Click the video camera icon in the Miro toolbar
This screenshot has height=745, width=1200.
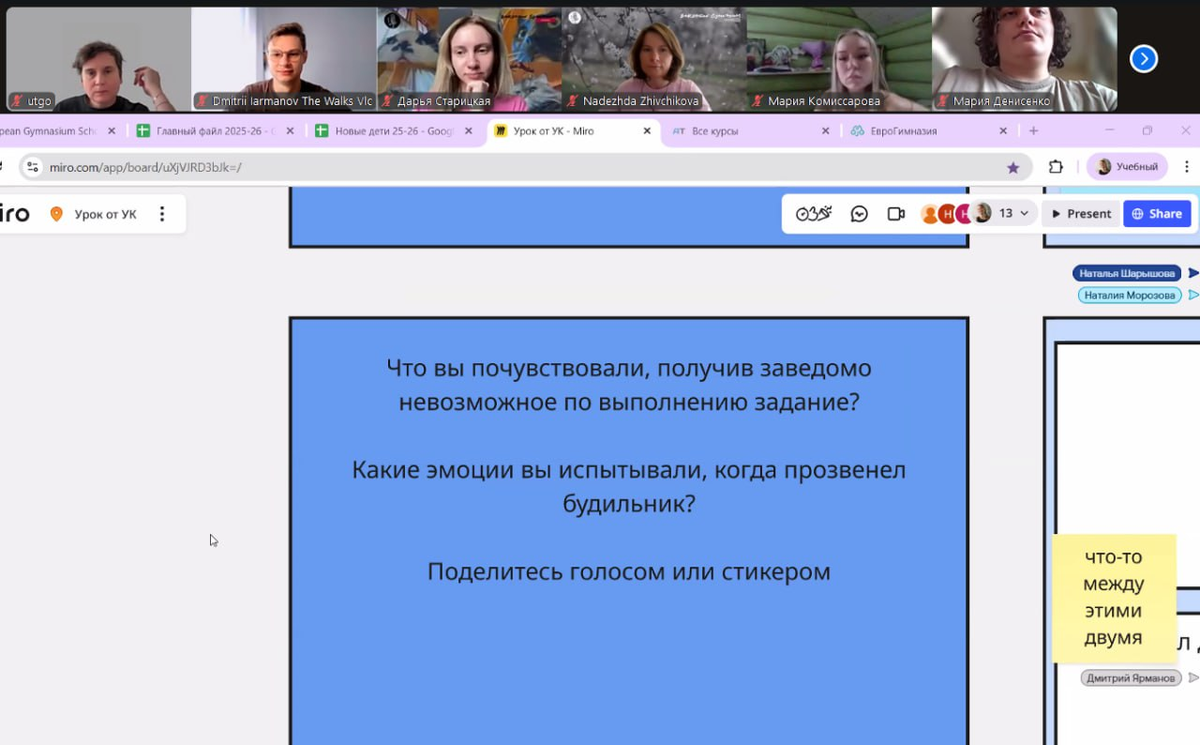894,213
